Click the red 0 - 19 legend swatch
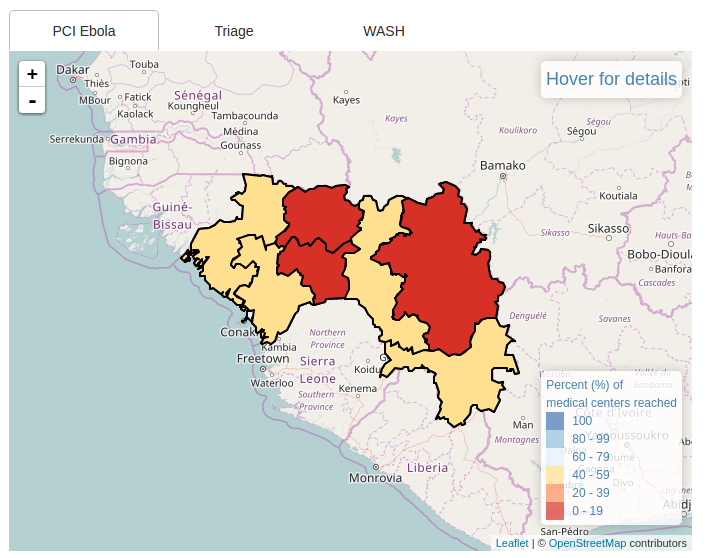709x558 pixels. pos(555,511)
